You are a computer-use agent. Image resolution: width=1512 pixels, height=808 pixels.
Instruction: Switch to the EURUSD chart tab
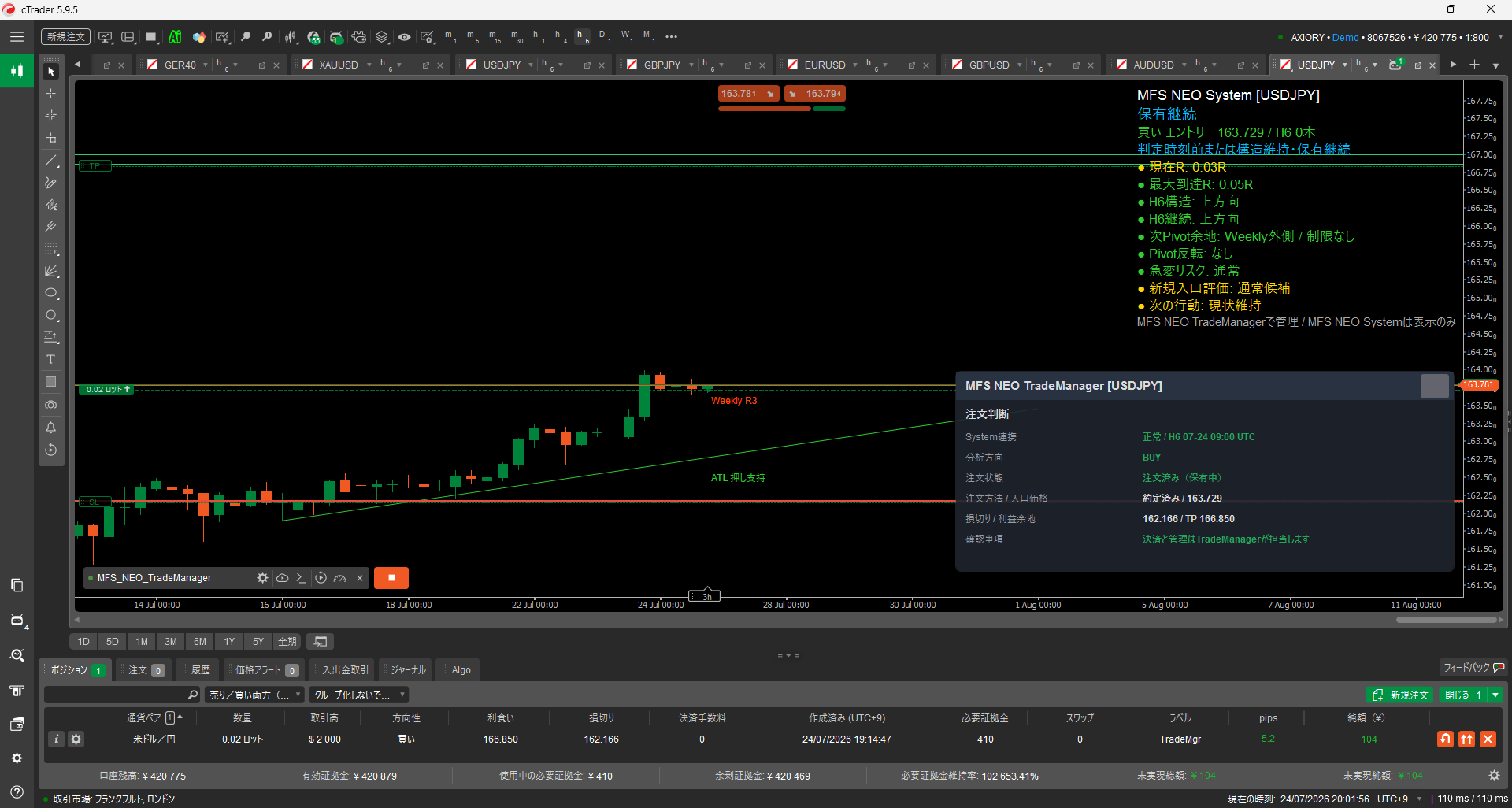click(825, 65)
